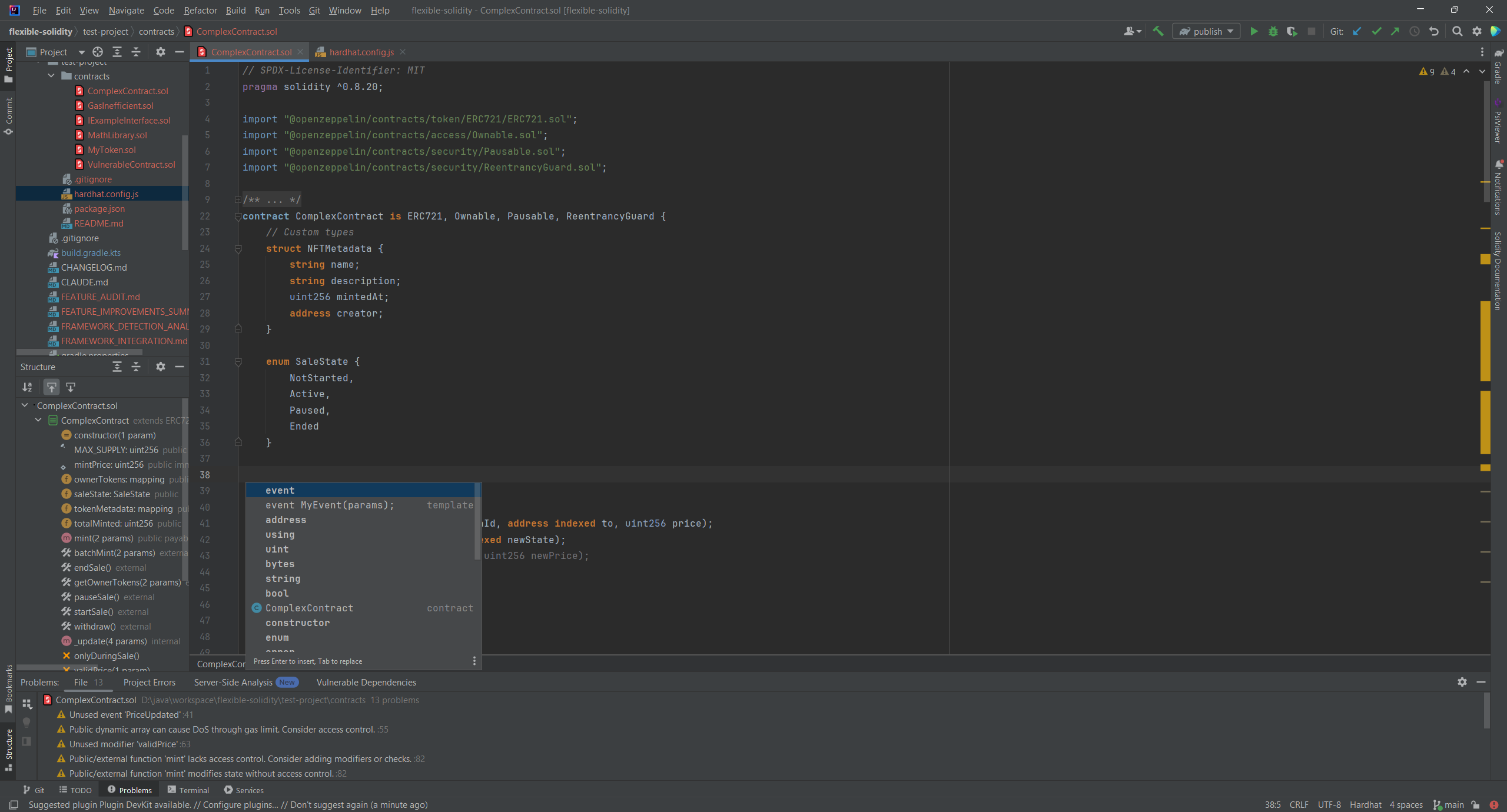
Task: Open completion popup options three dots
Action: pos(474,661)
